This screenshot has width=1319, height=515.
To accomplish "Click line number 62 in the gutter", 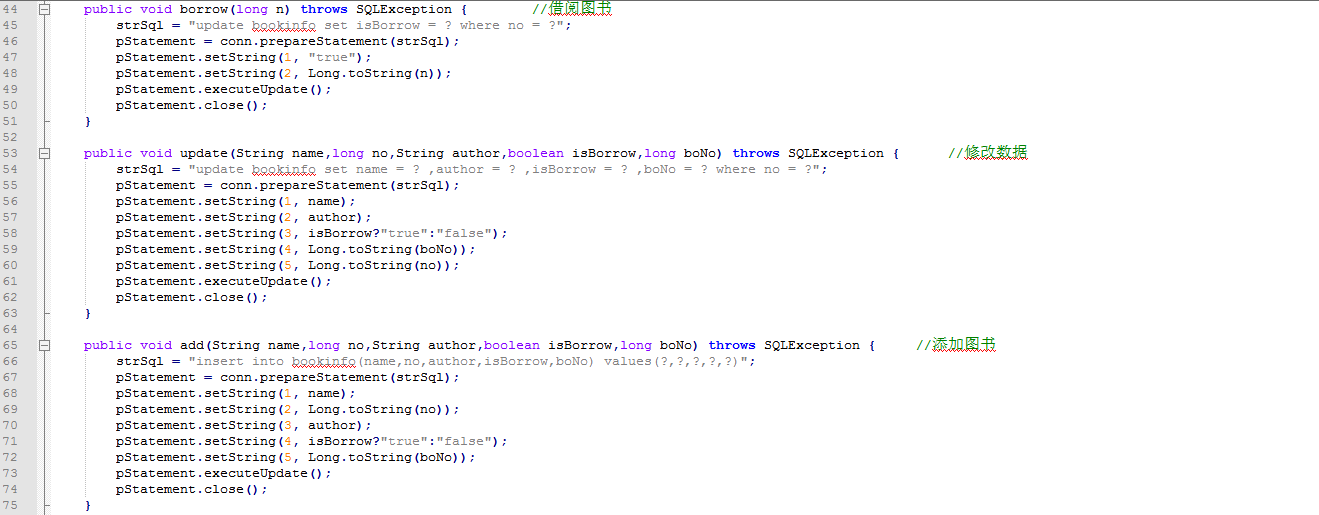I will click(x=10, y=297).
